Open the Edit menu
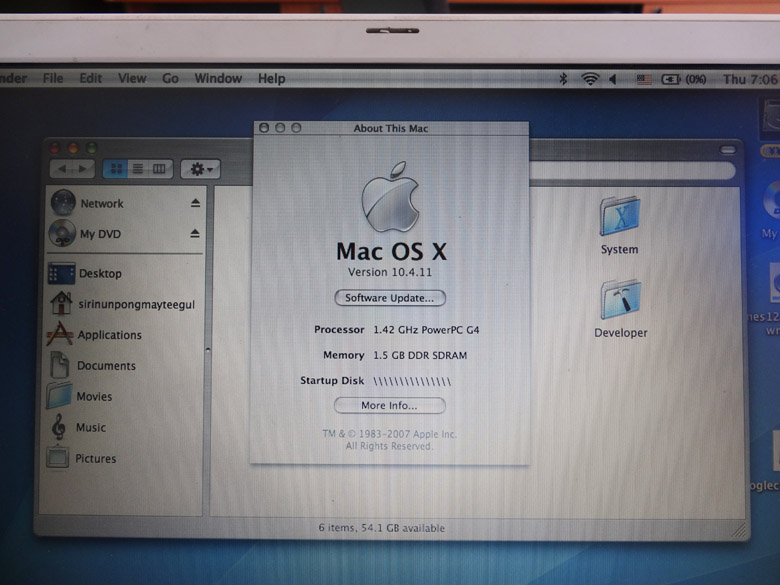The width and height of the screenshot is (780, 585). coord(91,78)
